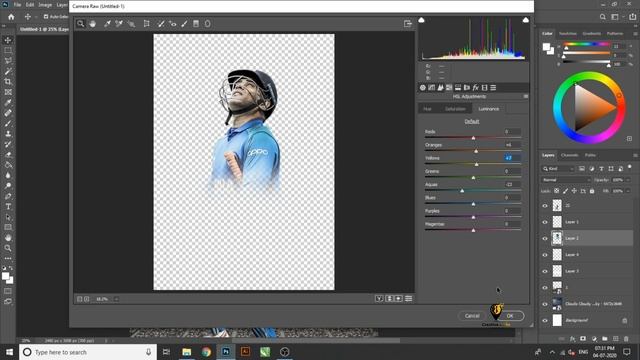Image resolution: width=640 pixels, height=360 pixels.
Task: Activate the Targeted Adjustment tool in Camera Raw
Action: [x=131, y=24]
